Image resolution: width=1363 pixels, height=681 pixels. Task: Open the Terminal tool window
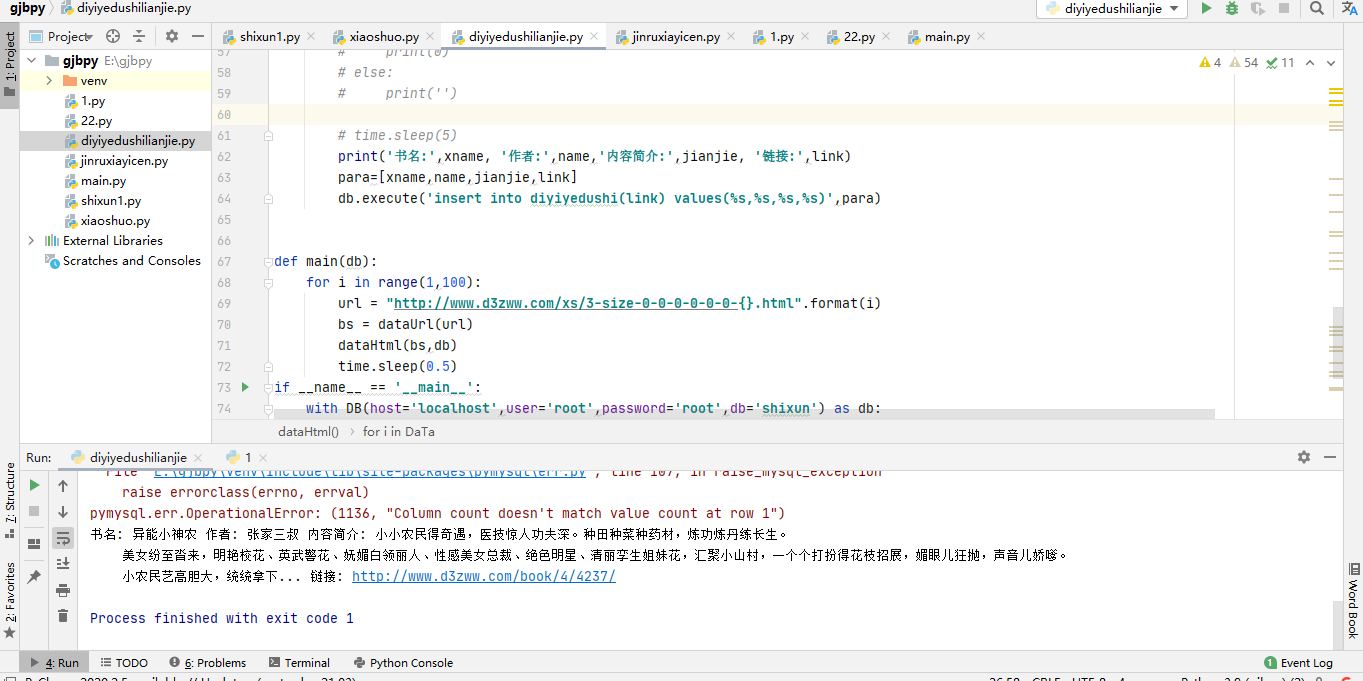[x=298, y=663]
